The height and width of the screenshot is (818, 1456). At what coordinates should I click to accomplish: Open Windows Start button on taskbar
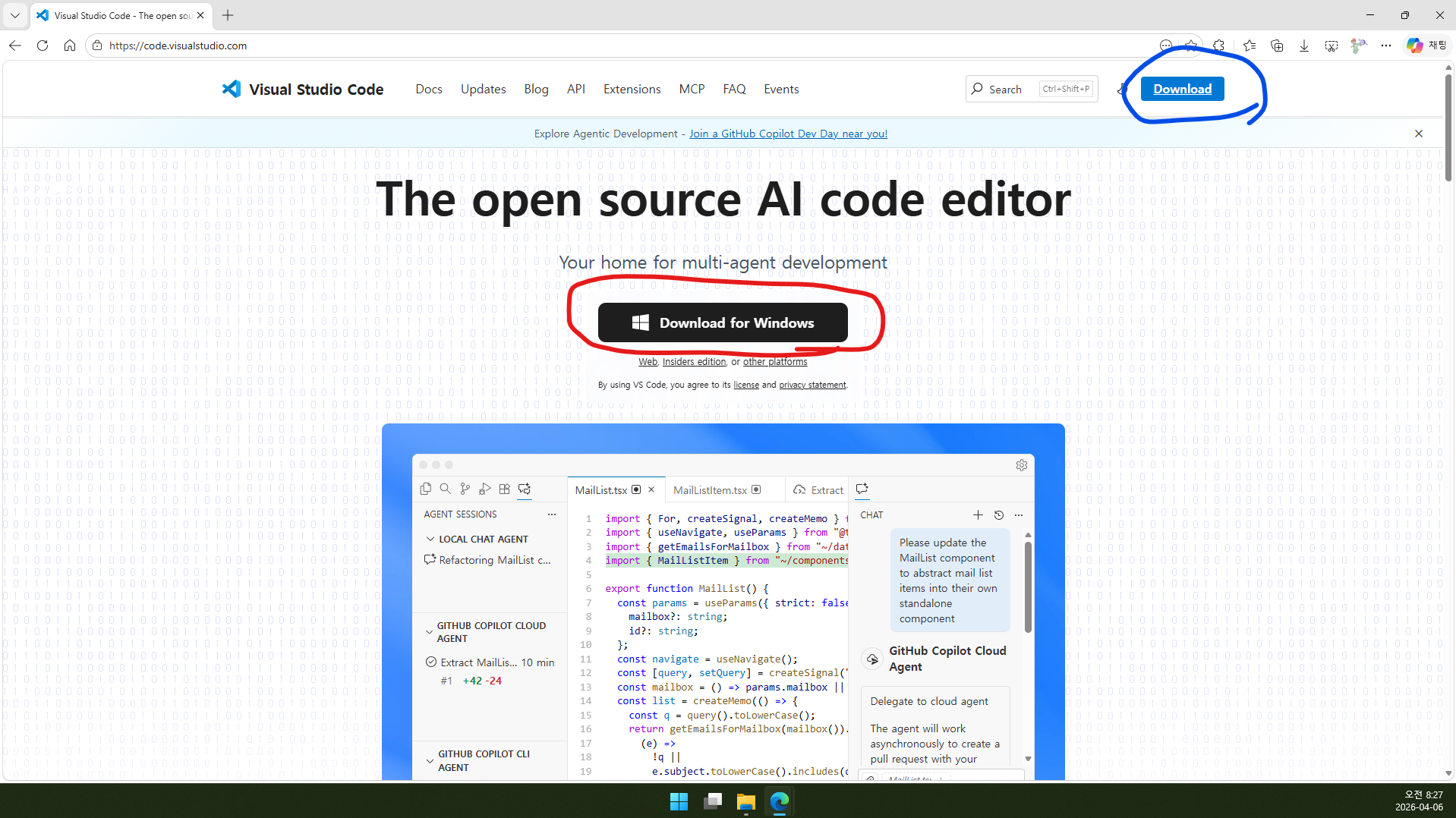679,801
